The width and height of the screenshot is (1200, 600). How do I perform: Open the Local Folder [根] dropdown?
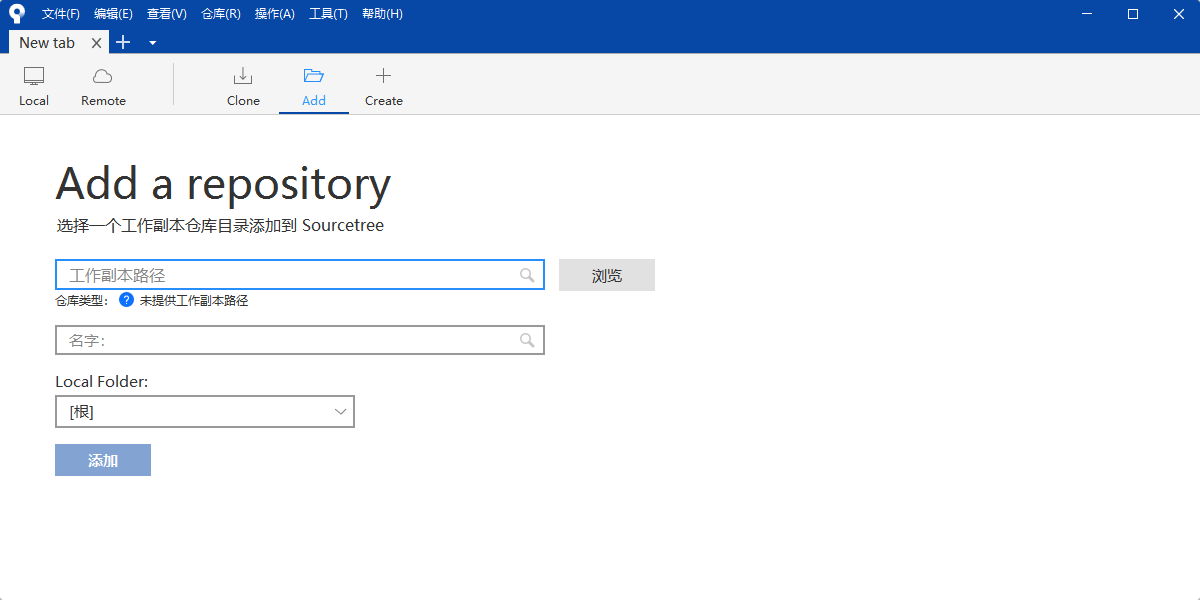[205, 412]
